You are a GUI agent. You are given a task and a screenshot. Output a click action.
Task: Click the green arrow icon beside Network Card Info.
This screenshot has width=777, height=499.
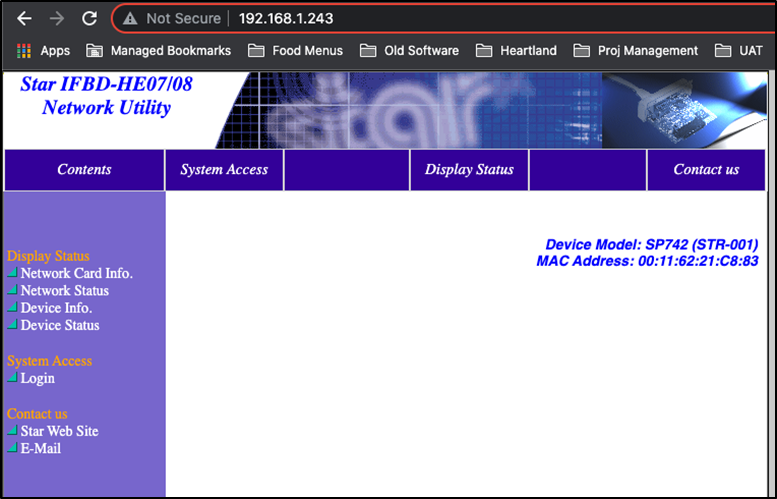[x=12, y=272]
